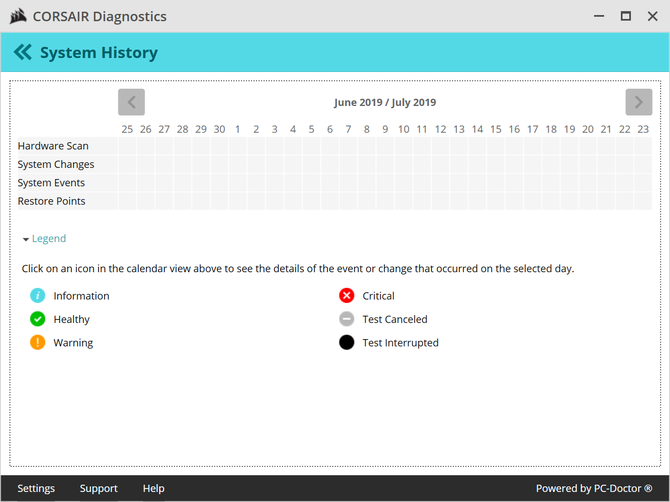Open Support in the bottom bar
Image resolution: width=670 pixels, height=502 pixels.
coord(98,488)
